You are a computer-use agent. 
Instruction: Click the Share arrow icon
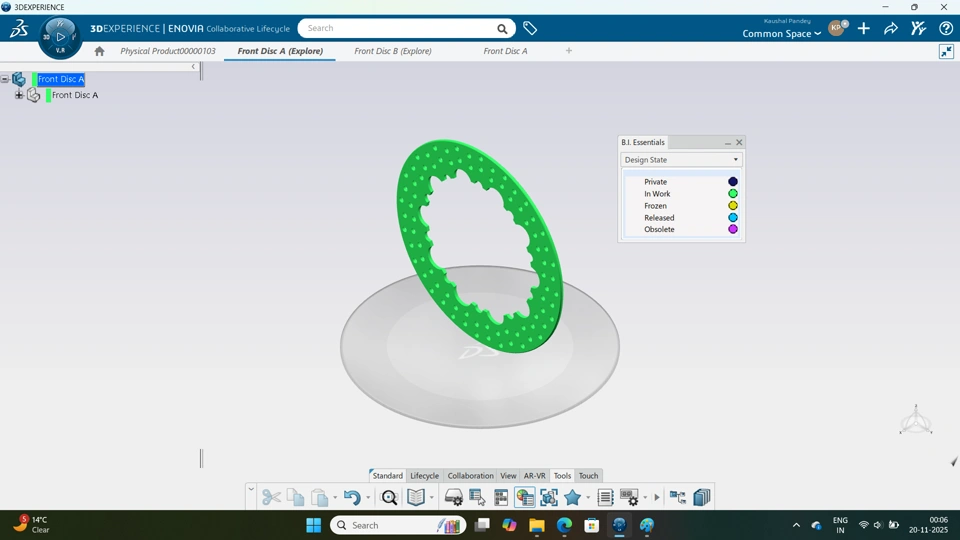tap(891, 28)
